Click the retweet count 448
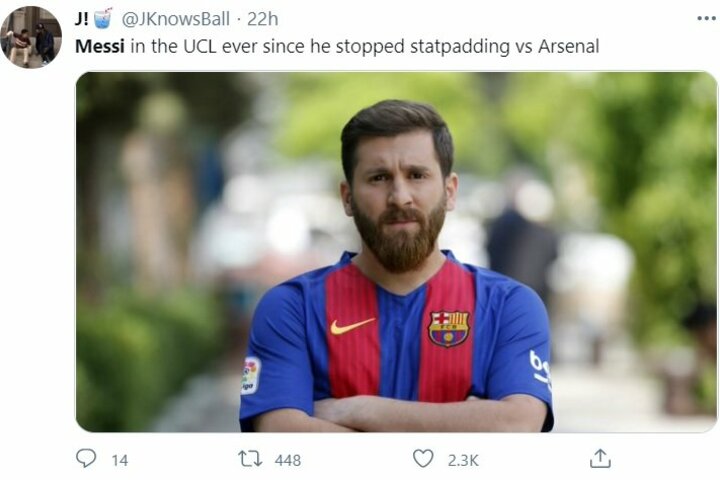 [x=287, y=460]
